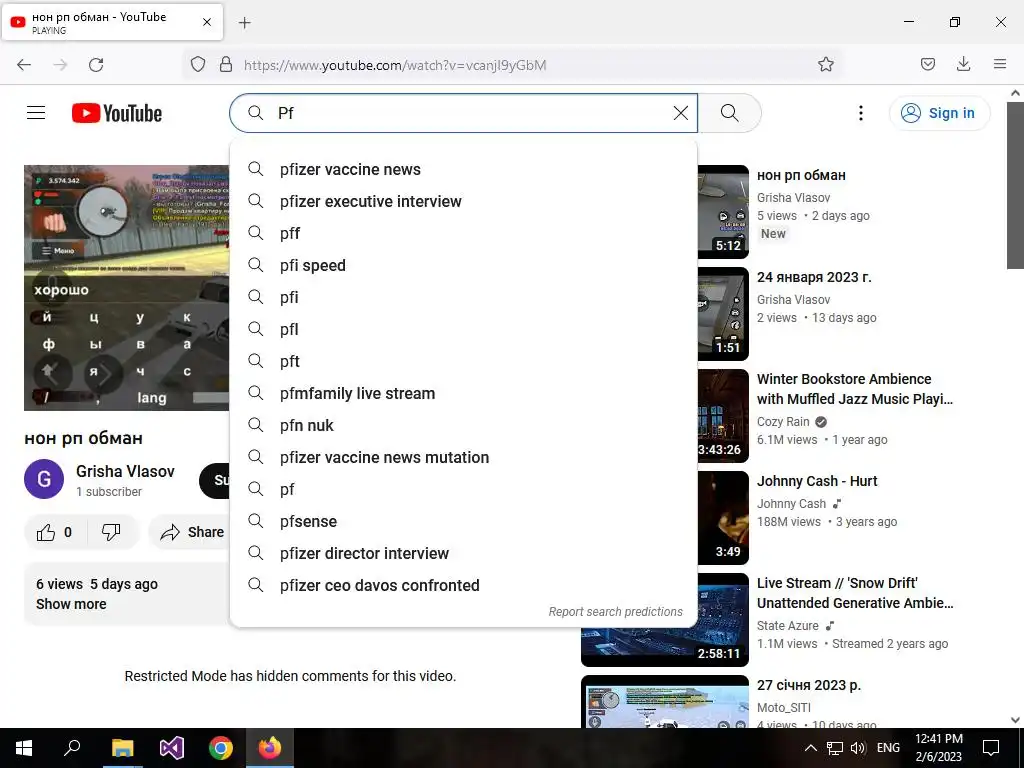Select pfizer director interview suggestion

464,553
